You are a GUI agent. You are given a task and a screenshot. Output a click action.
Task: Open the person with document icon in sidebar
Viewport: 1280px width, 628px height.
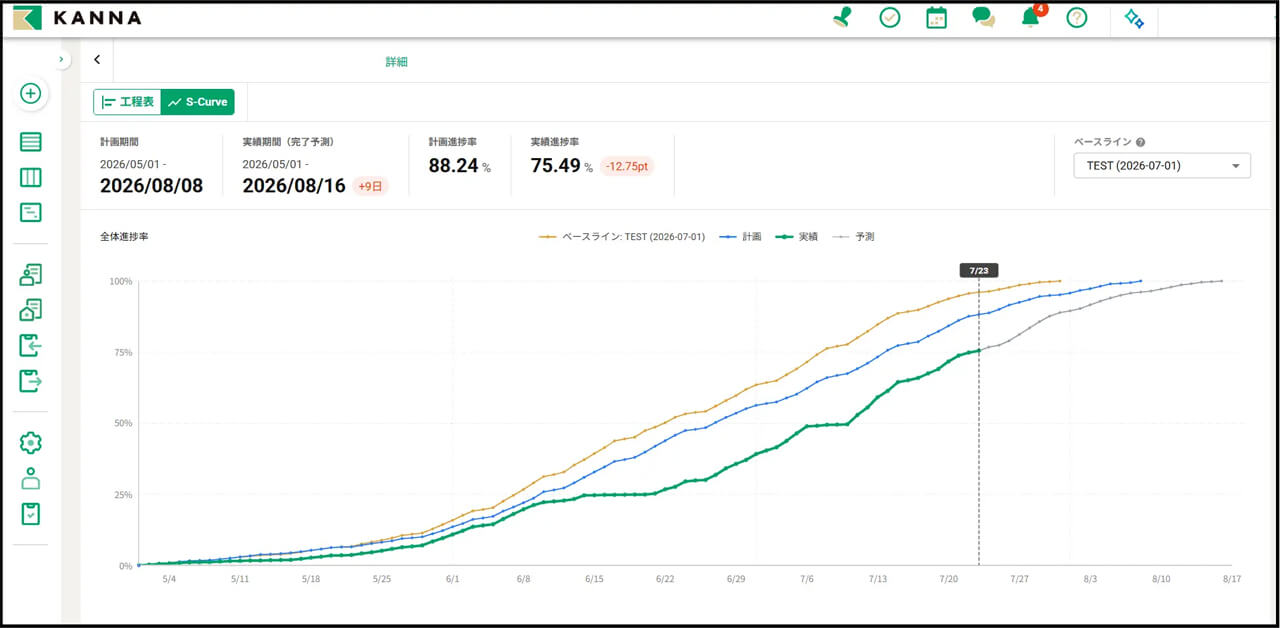click(x=31, y=275)
